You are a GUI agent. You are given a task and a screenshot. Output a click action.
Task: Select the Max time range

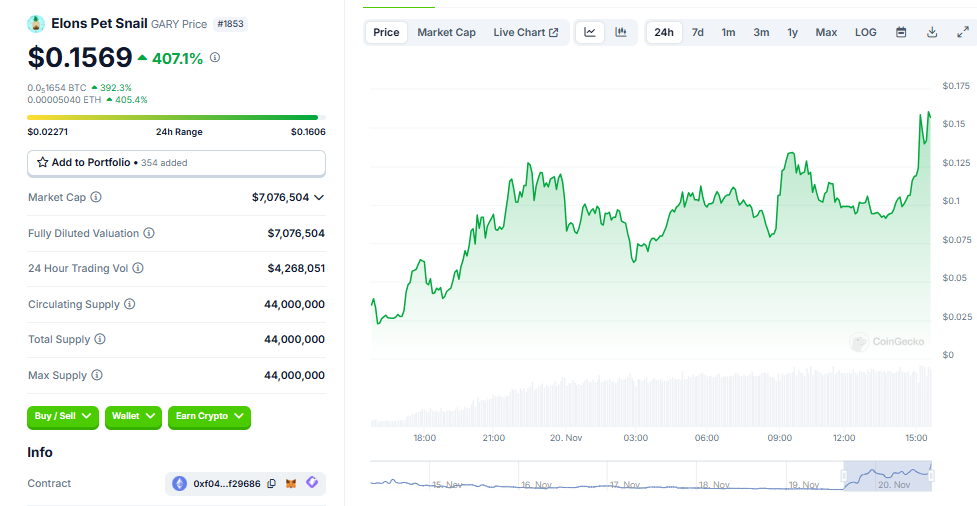pyautogui.click(x=826, y=32)
